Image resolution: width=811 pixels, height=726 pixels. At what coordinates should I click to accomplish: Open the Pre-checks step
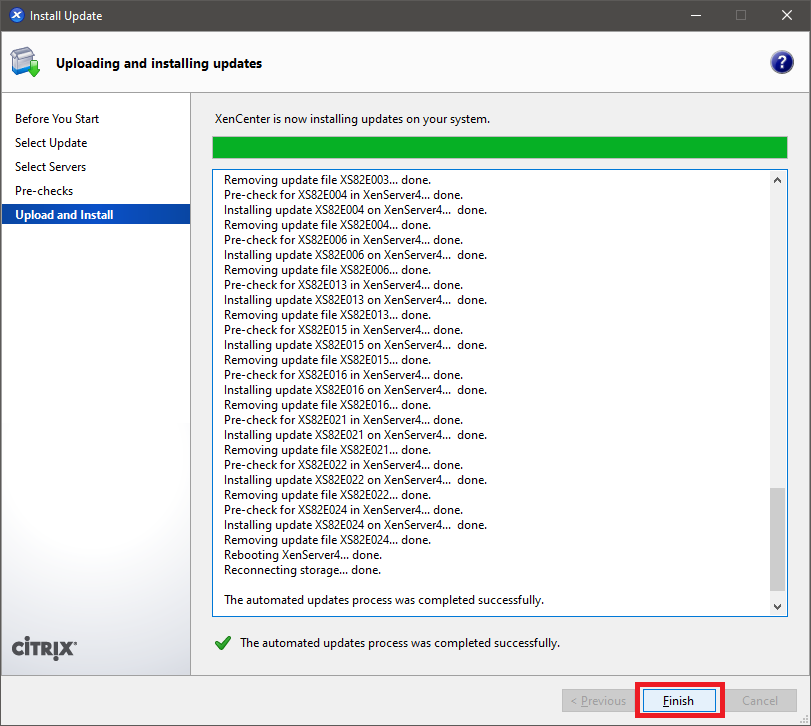pos(44,191)
